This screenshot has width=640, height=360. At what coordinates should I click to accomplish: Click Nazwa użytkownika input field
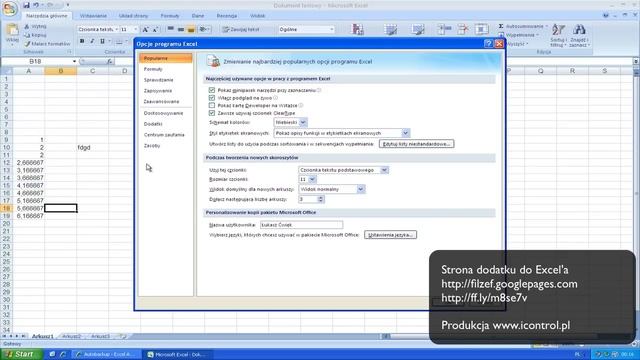[x=302, y=225]
